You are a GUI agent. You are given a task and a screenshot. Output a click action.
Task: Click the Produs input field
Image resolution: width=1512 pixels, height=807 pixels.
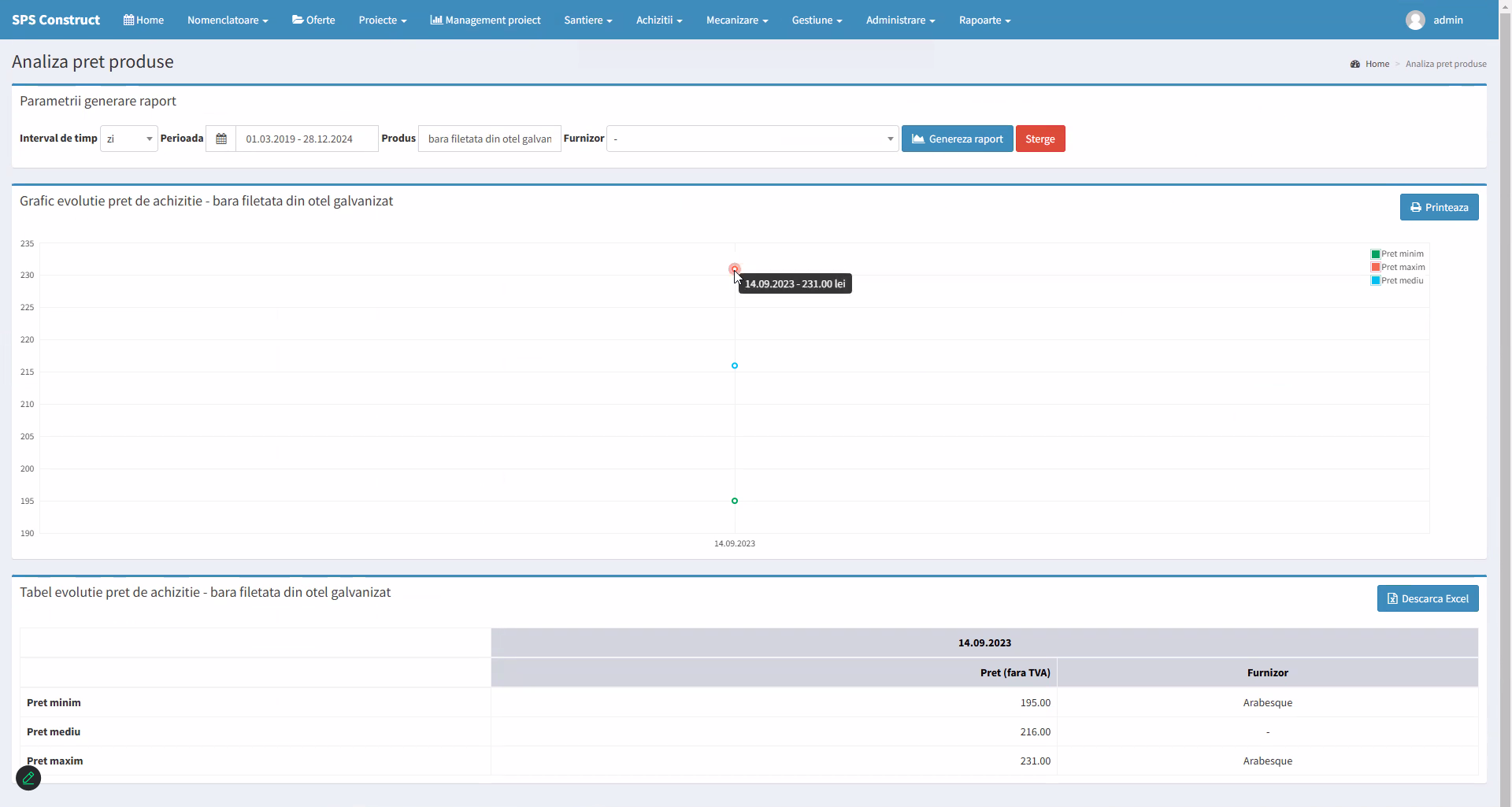click(489, 139)
